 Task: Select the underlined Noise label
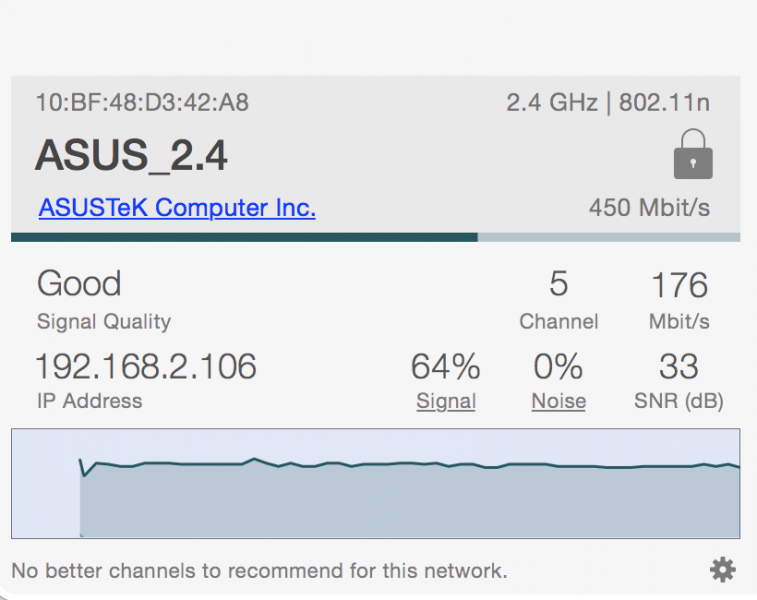(x=559, y=401)
